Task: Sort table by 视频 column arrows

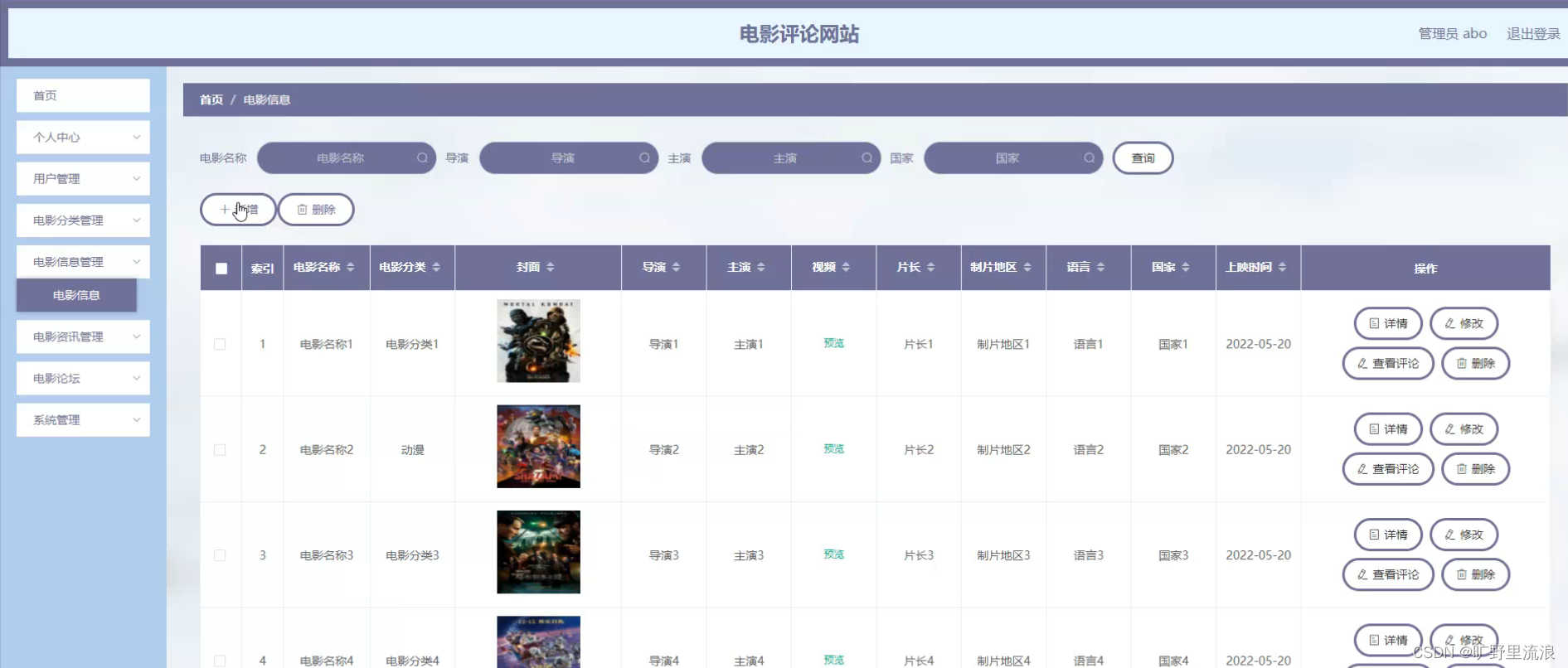Action: click(x=846, y=267)
